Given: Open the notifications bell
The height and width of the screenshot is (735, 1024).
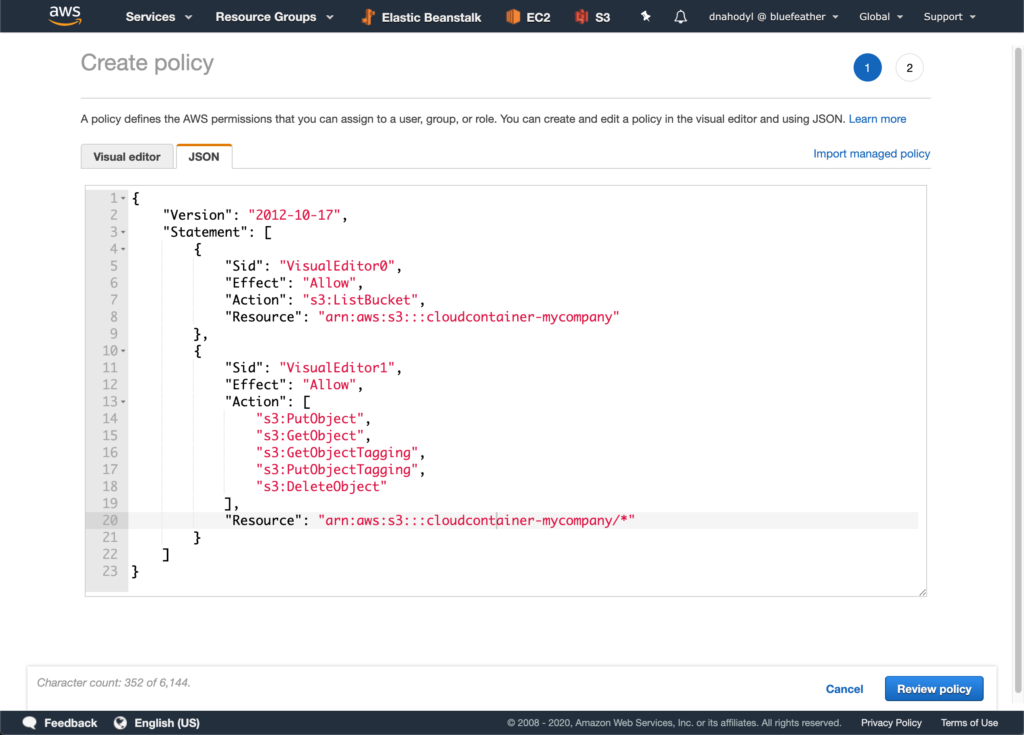Looking at the screenshot, I should click(681, 17).
